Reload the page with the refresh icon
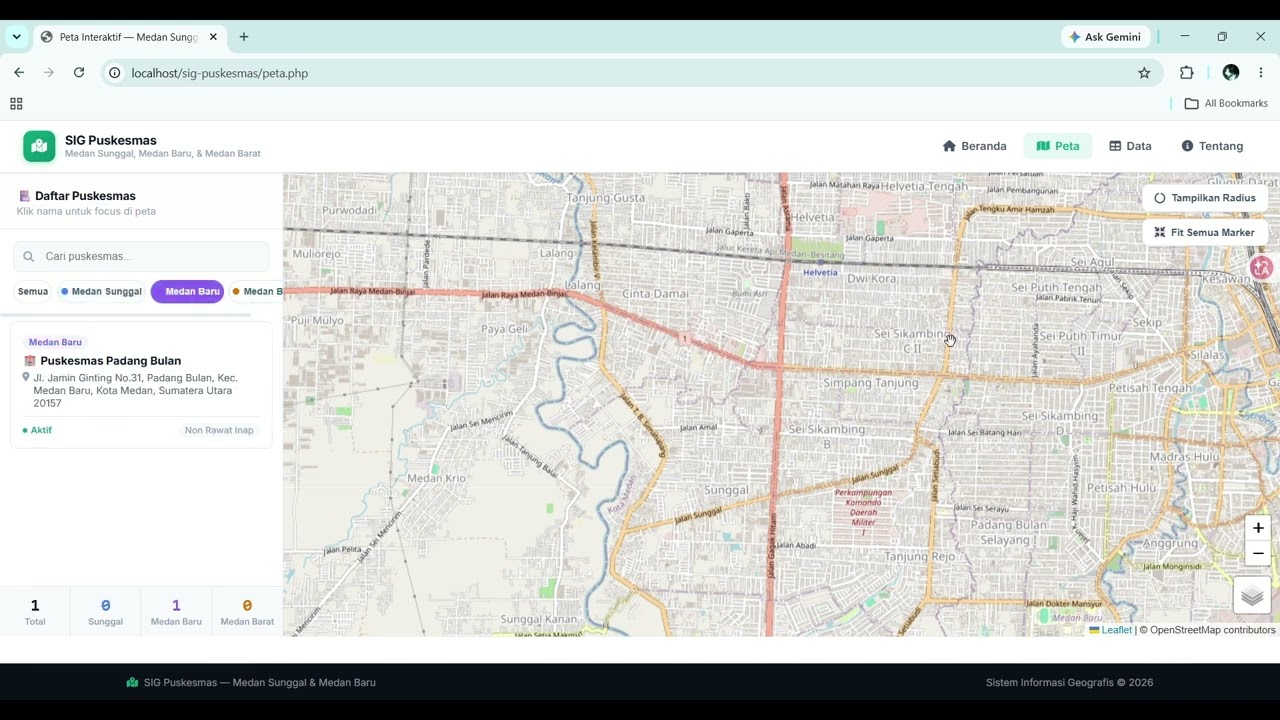This screenshot has width=1280, height=720. pos(79,73)
